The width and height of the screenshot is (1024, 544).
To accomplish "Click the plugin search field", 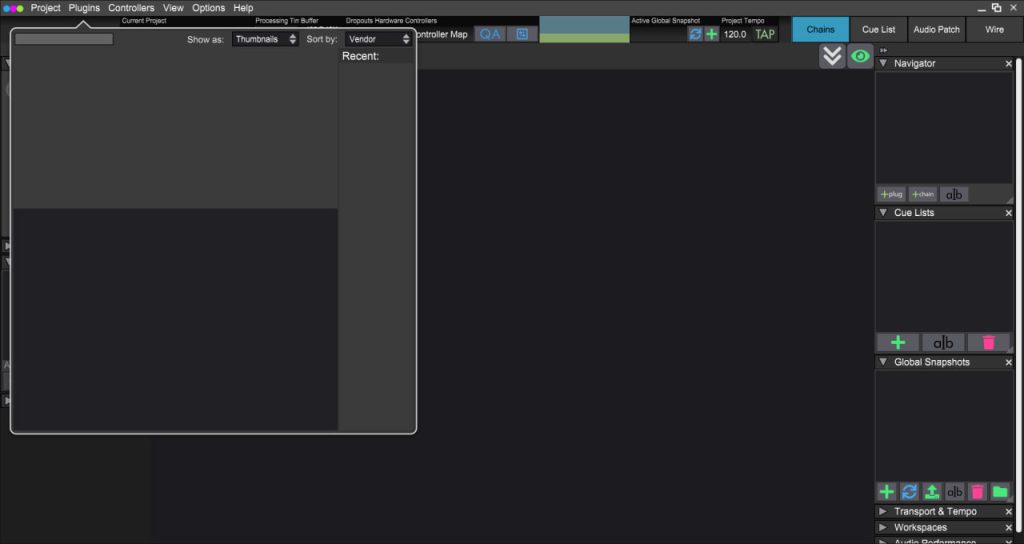I will tap(64, 39).
